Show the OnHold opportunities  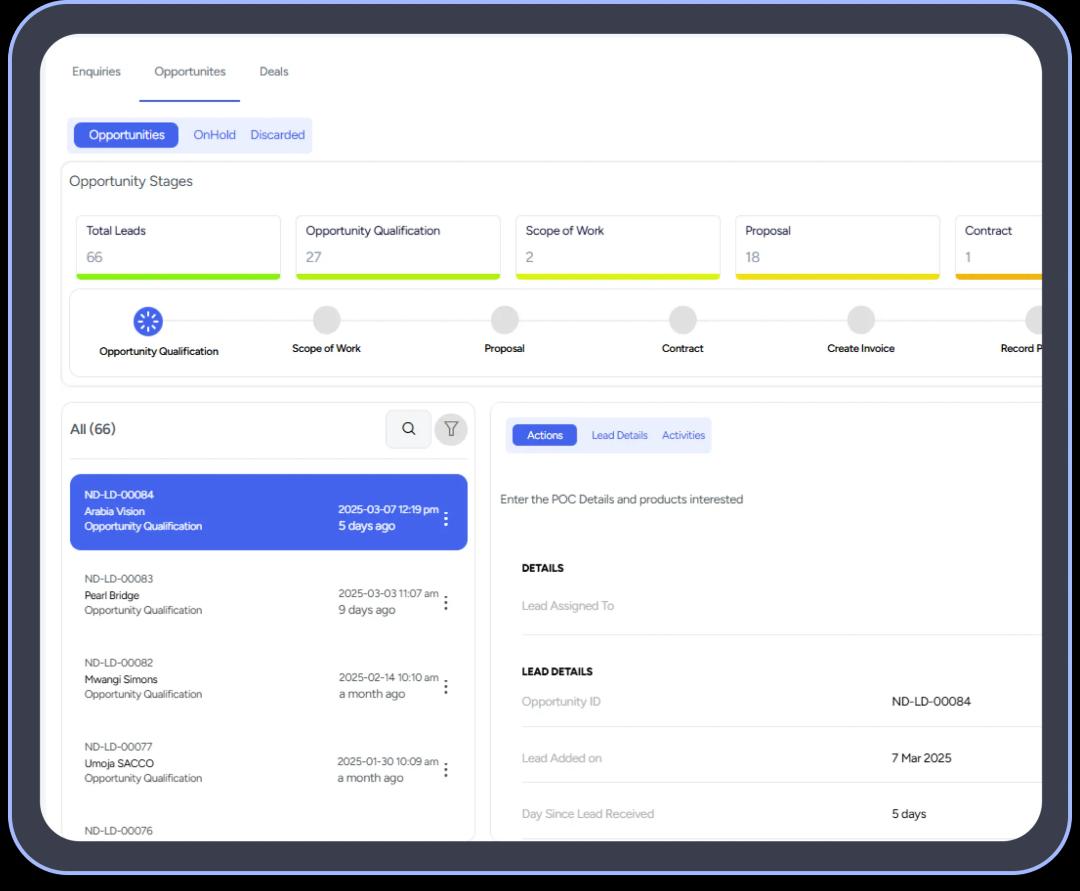214,135
